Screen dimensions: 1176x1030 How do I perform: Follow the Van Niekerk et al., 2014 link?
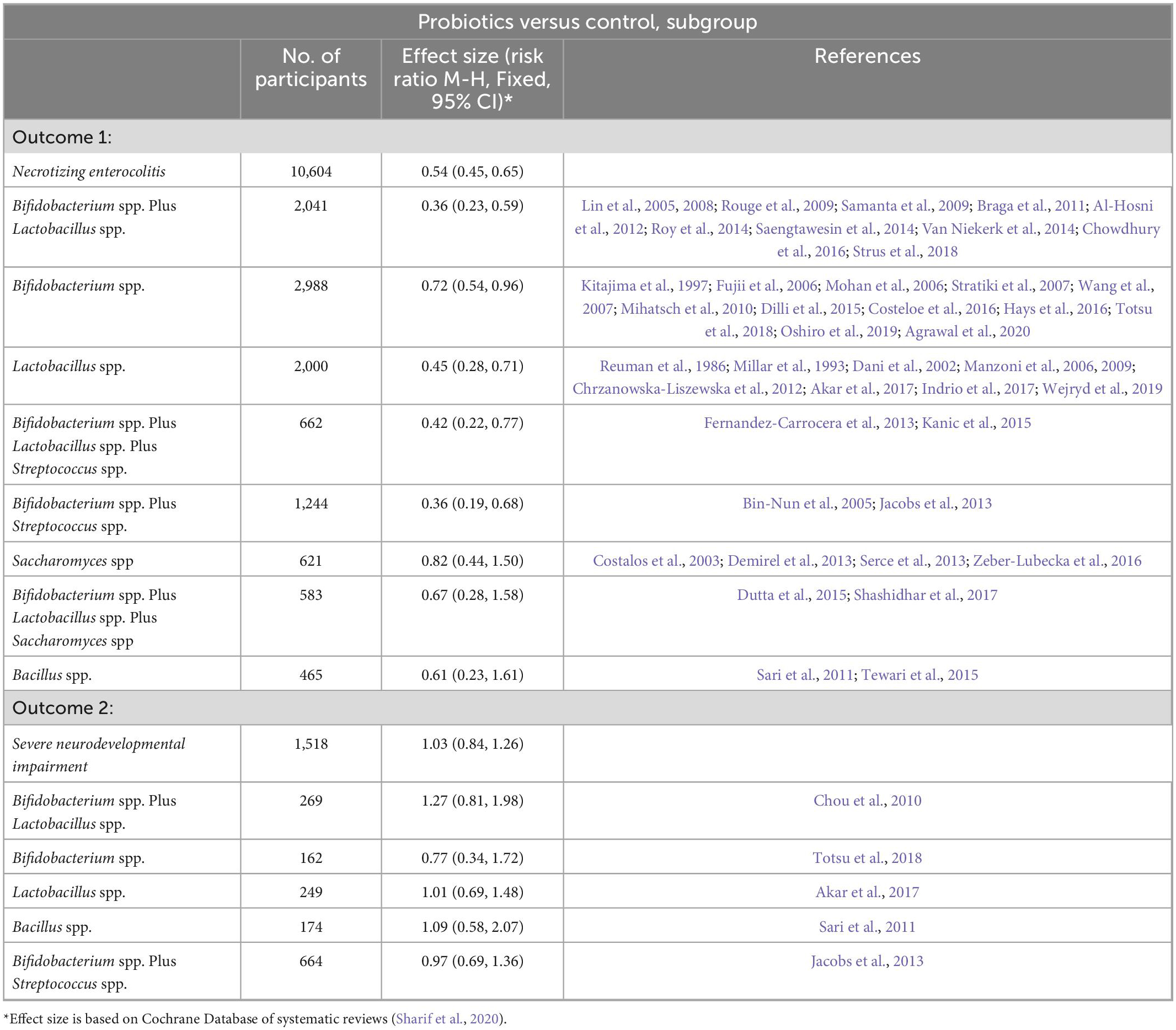pos(998,229)
